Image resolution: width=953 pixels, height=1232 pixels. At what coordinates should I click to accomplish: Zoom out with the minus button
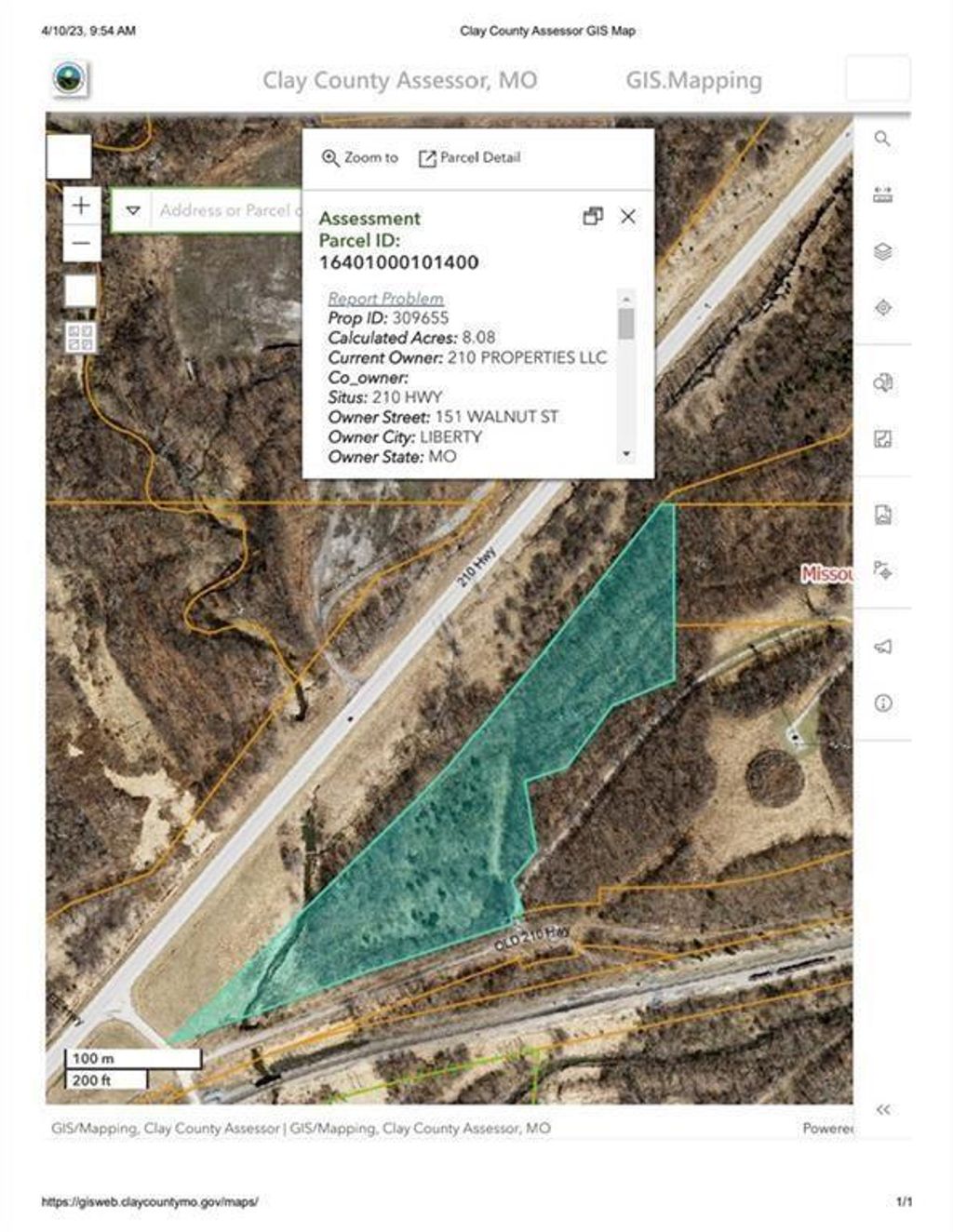(x=82, y=244)
